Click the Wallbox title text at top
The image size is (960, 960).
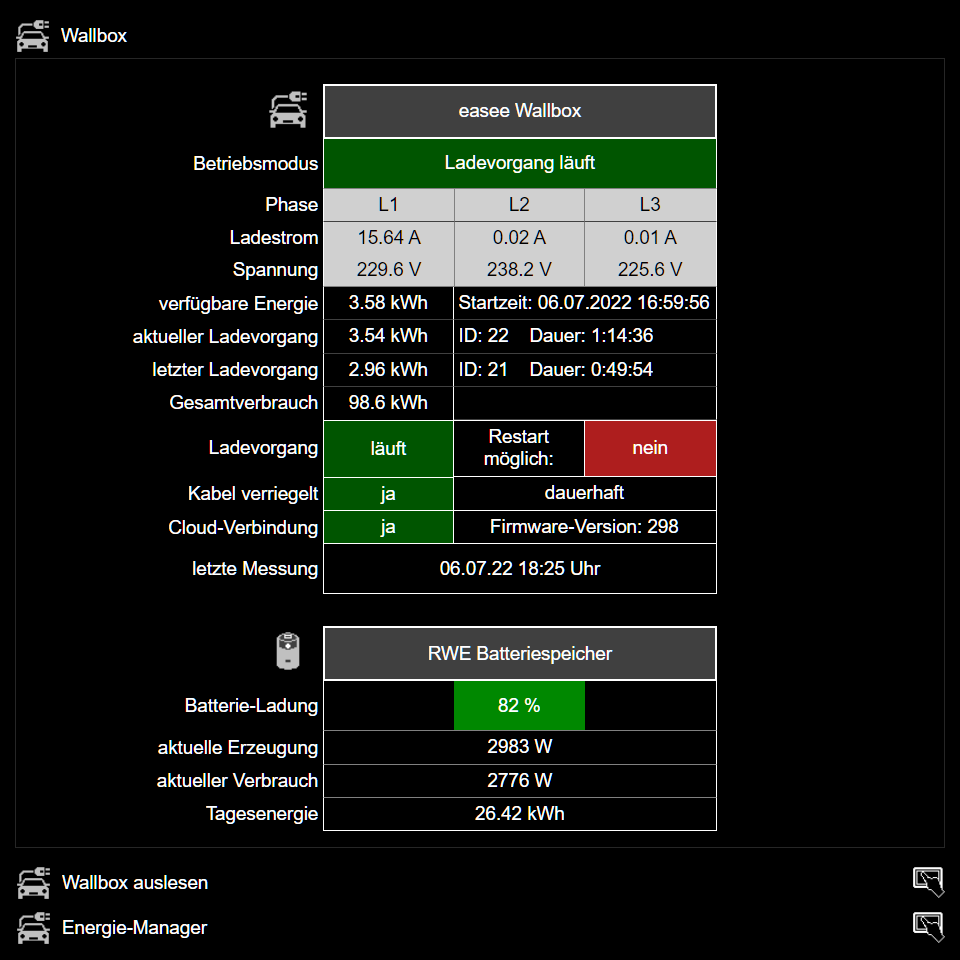click(94, 36)
